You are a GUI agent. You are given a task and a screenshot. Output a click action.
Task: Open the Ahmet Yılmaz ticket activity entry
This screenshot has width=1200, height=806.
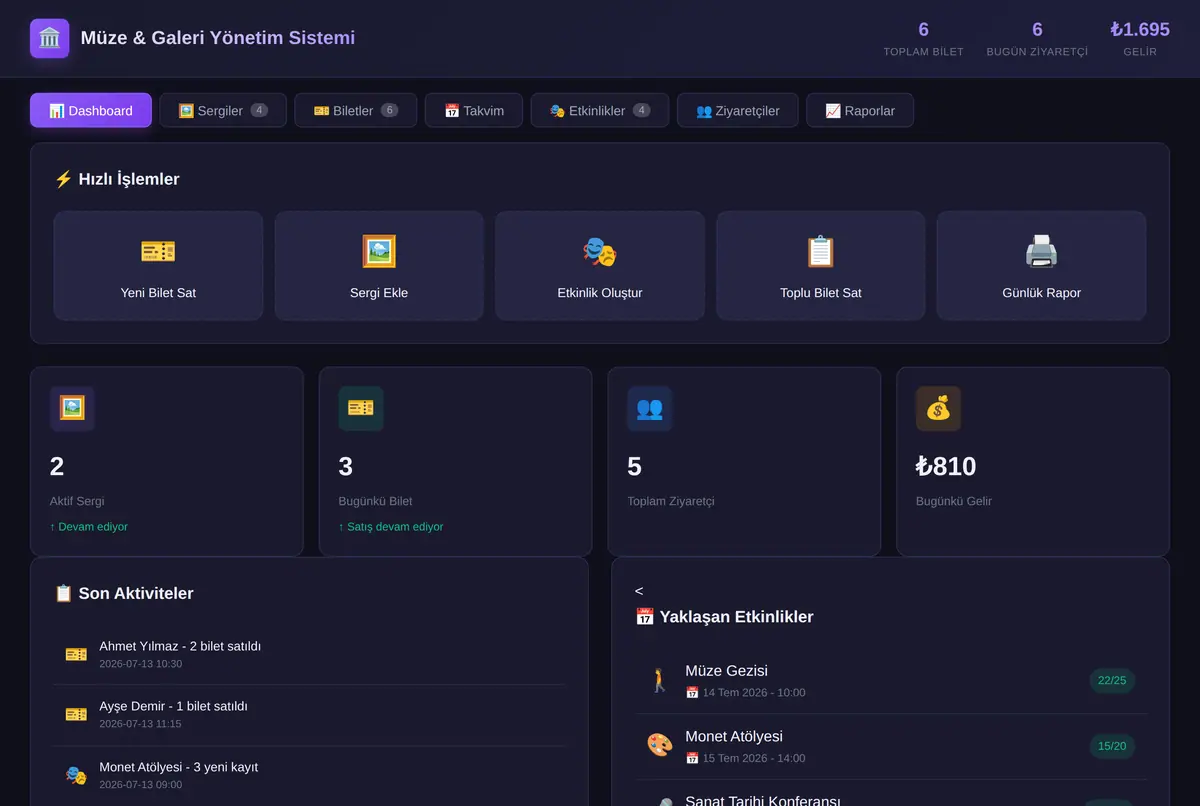pyautogui.click(x=309, y=655)
